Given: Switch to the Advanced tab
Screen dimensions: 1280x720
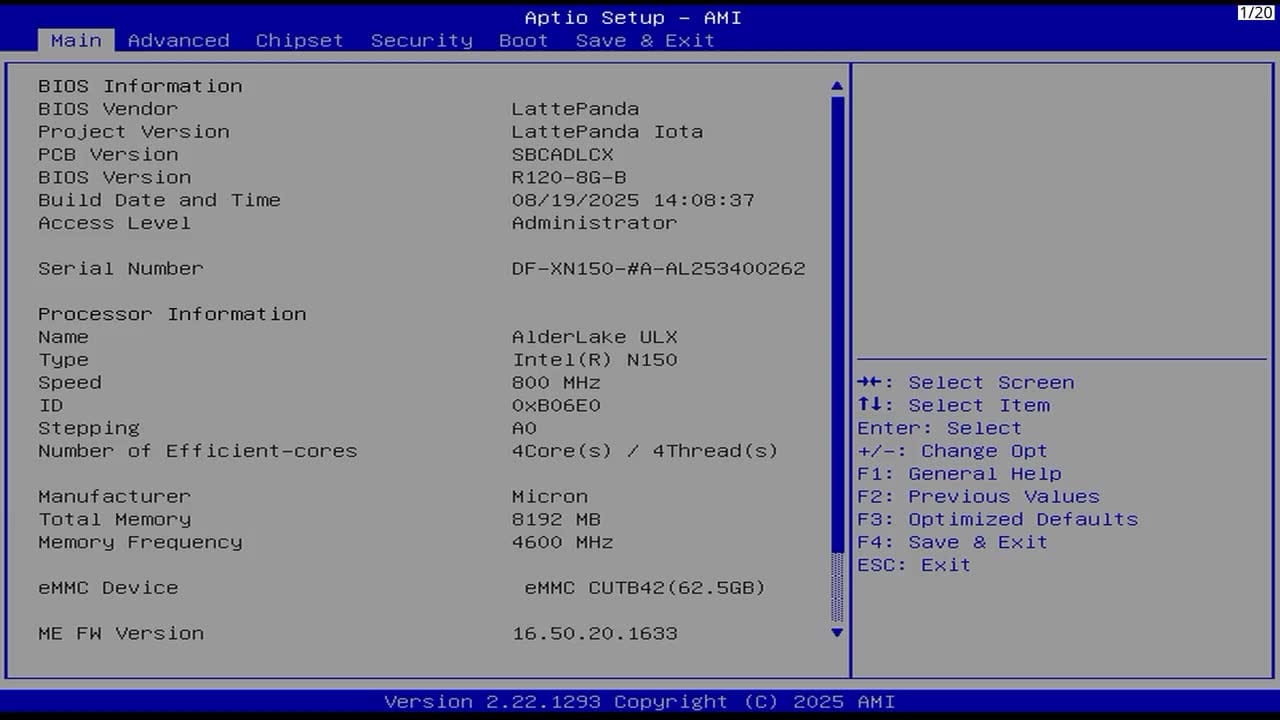Looking at the screenshot, I should (x=178, y=41).
